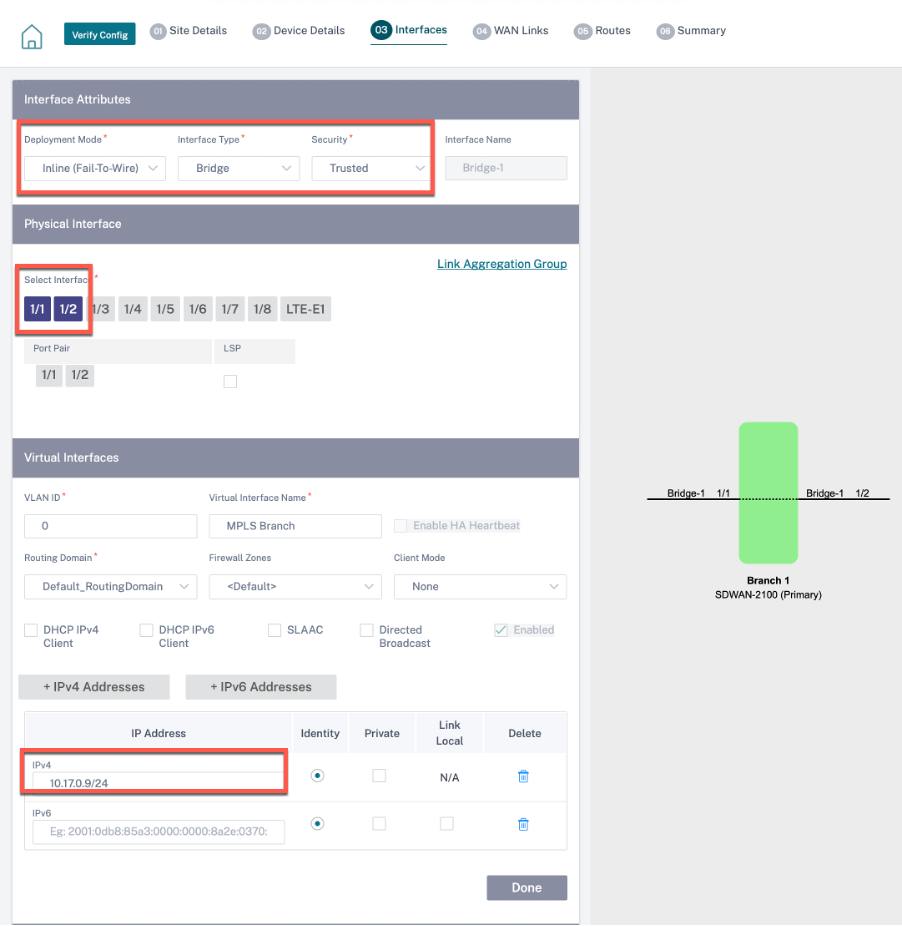Open the Device Details step
902x926 pixels.
pyautogui.click(x=299, y=31)
